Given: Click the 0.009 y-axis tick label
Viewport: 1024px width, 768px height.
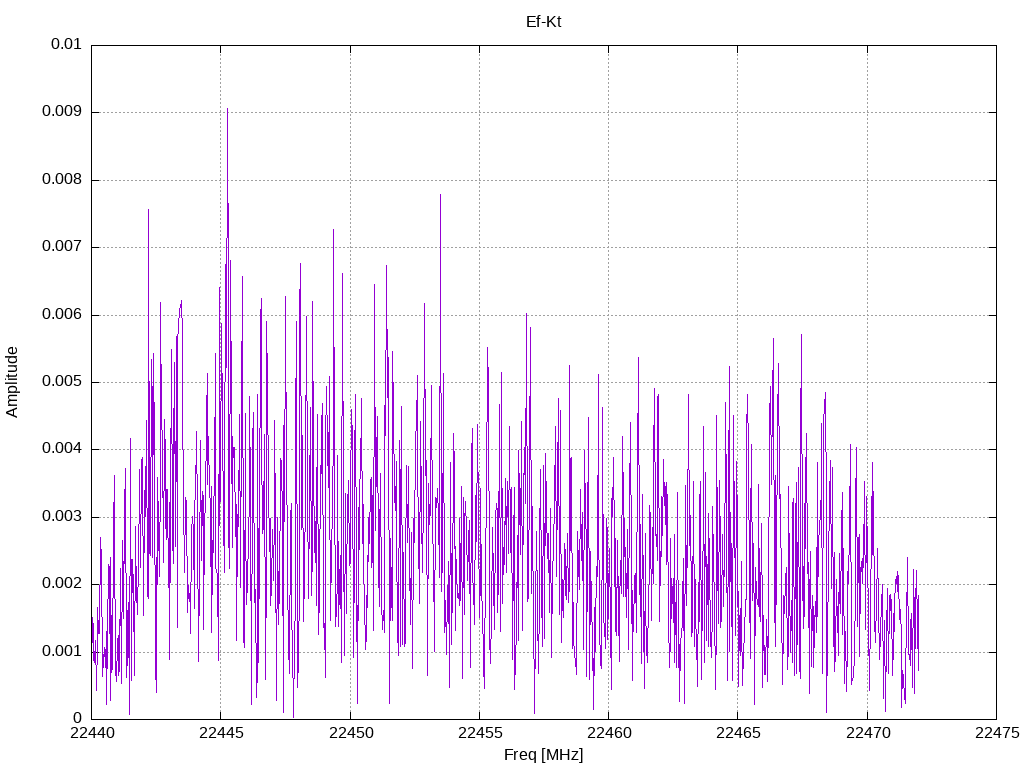Looking at the screenshot, I should click(x=63, y=111).
